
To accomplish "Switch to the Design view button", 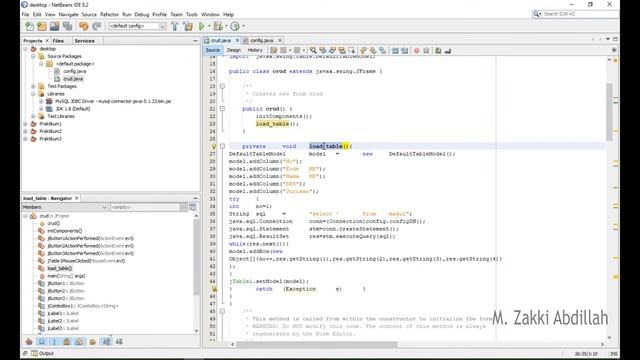I will [233, 50].
